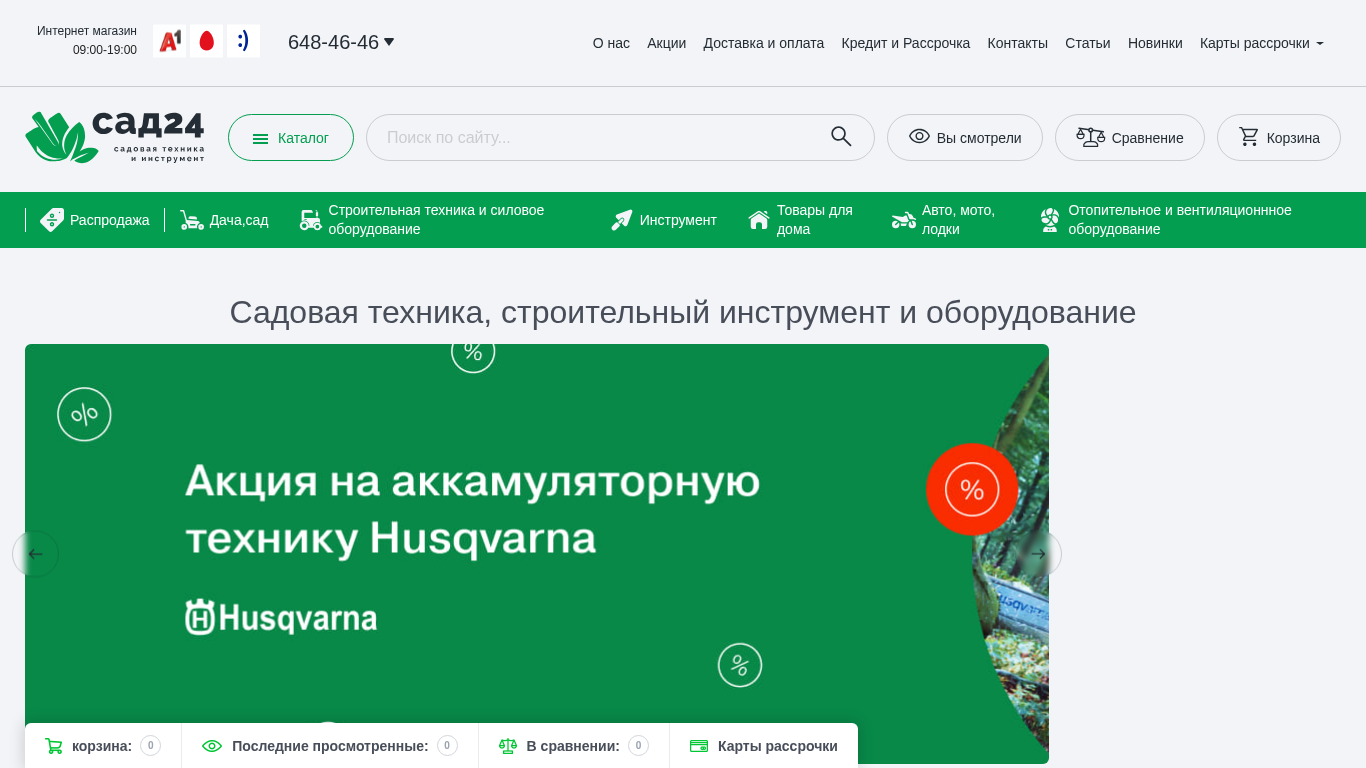This screenshot has width=1366, height=768.
Task: Click Карты рассрочки in bottom bar
Action: (x=778, y=746)
